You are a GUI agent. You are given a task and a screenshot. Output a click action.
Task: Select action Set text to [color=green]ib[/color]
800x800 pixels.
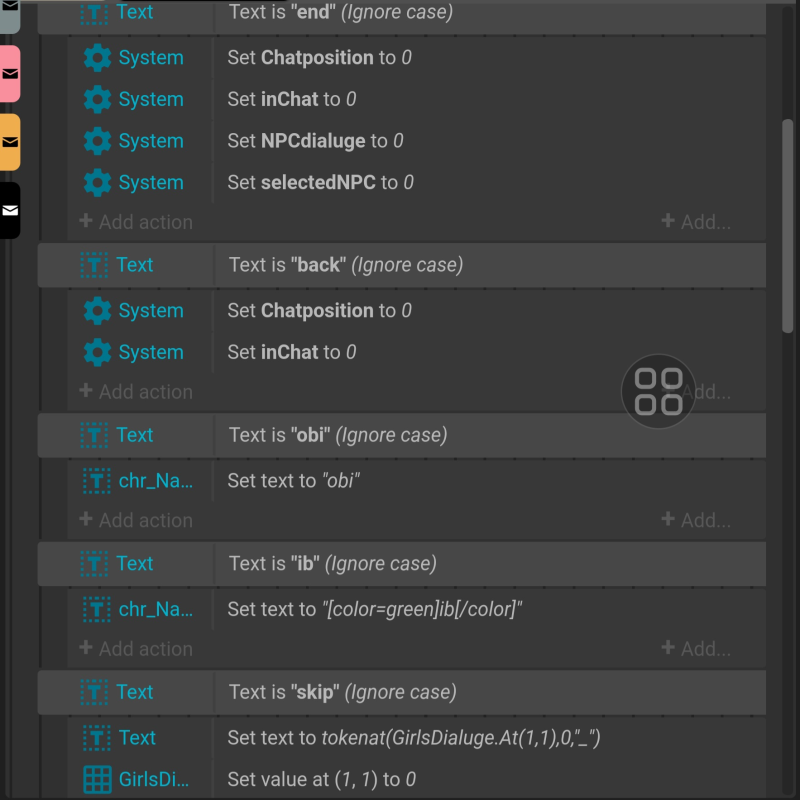(375, 609)
